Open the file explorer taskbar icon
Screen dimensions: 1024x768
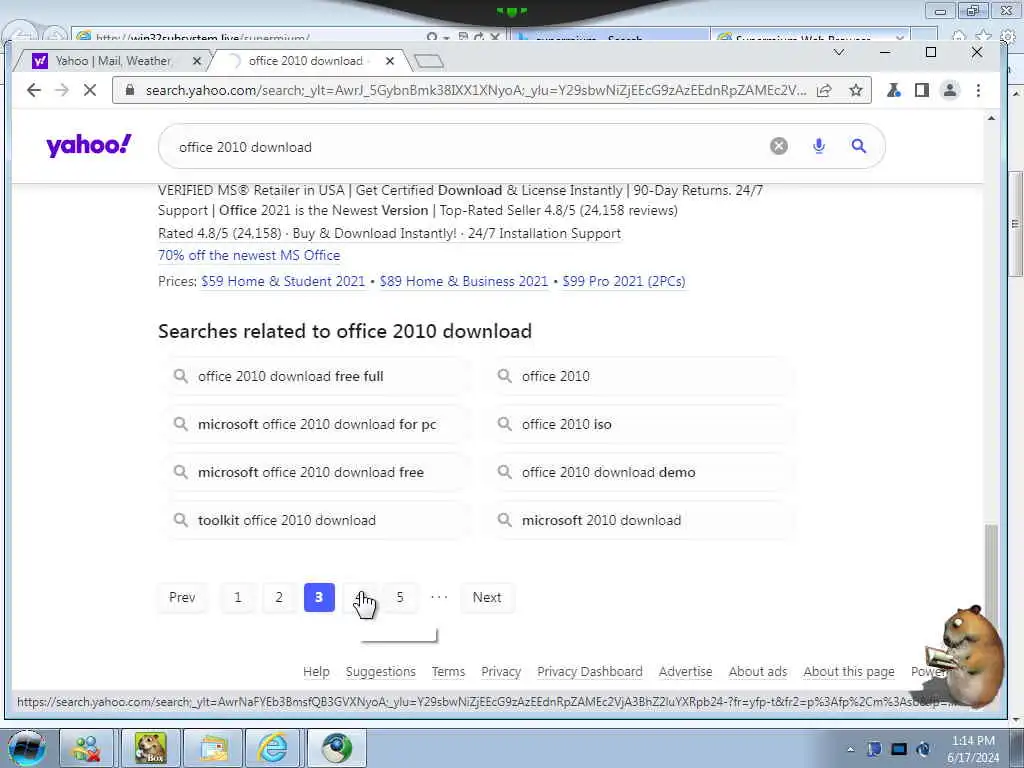tap(212, 748)
